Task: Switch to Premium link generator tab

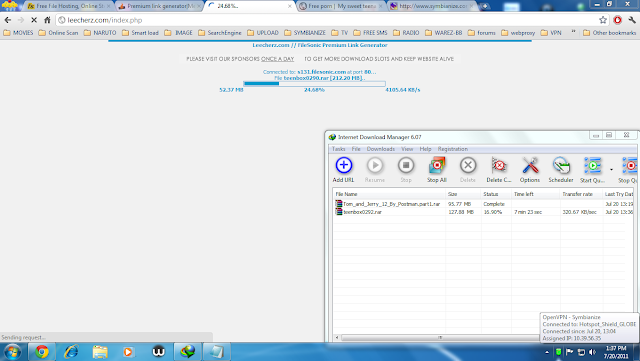Action: tap(159, 6)
